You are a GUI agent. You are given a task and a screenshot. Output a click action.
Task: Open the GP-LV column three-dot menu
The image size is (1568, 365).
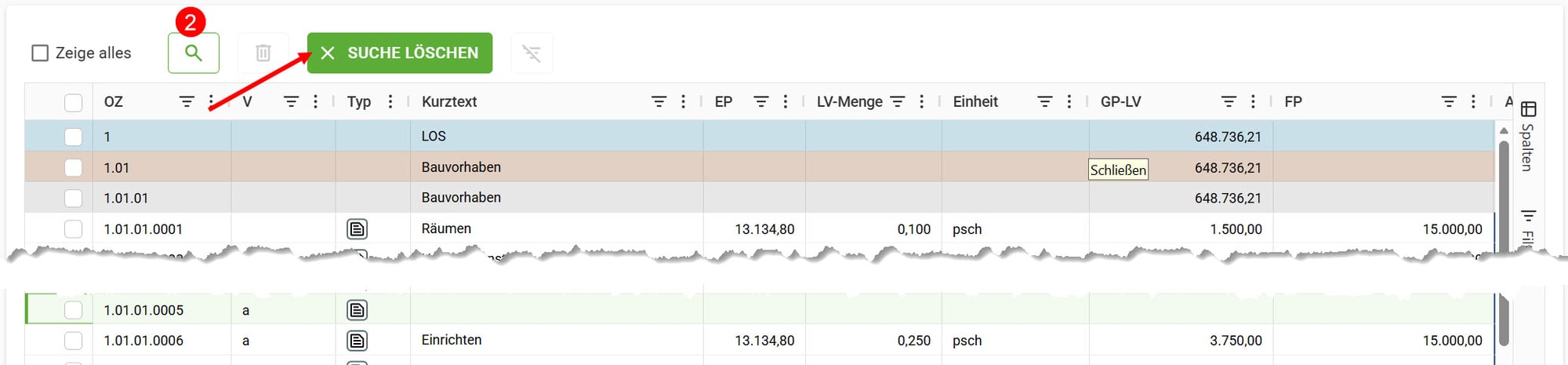point(1253,102)
